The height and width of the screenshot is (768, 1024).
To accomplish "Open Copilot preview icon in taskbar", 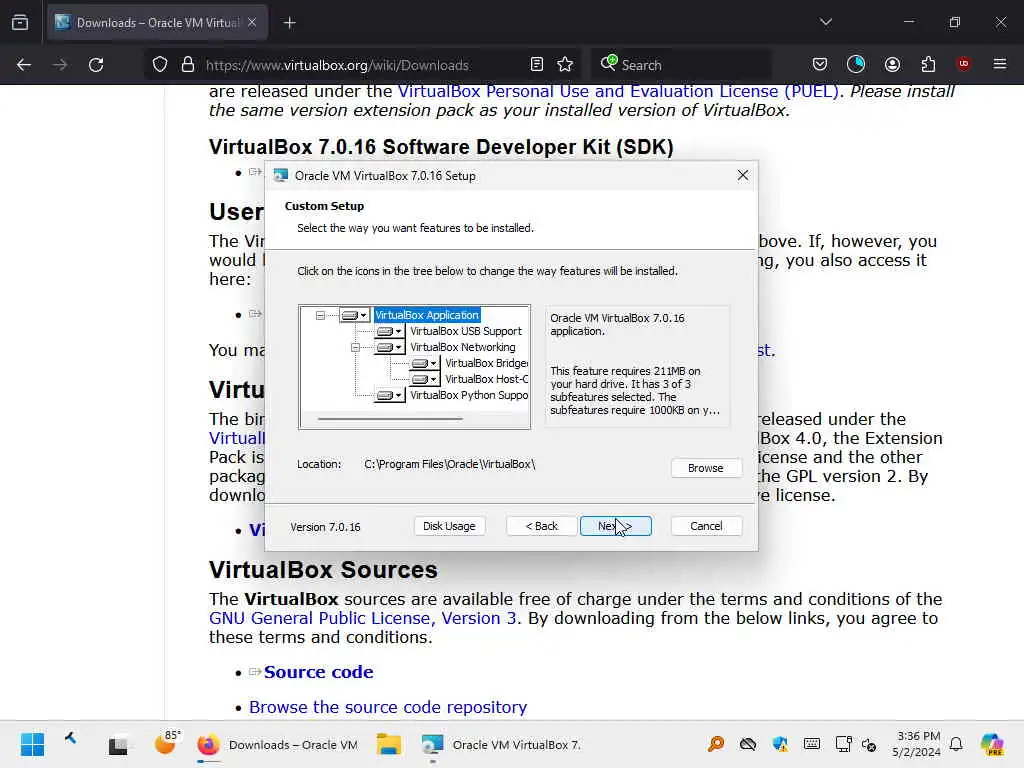I will click(992, 744).
